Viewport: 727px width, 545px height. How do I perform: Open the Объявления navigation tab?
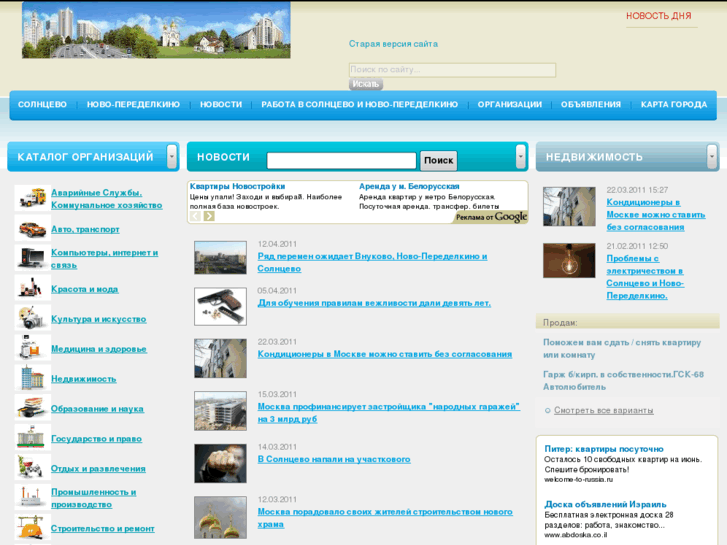click(591, 105)
